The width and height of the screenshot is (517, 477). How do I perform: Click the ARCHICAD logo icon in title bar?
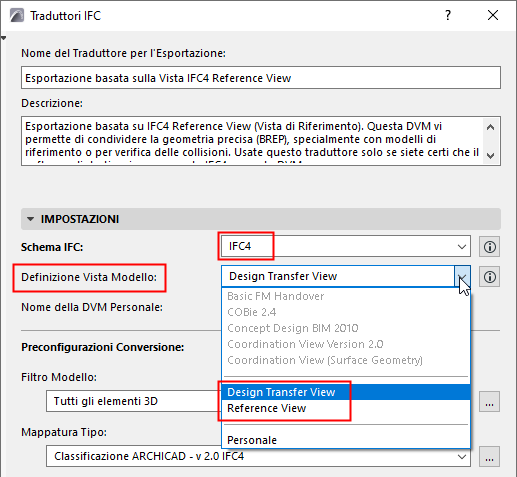click(17, 15)
